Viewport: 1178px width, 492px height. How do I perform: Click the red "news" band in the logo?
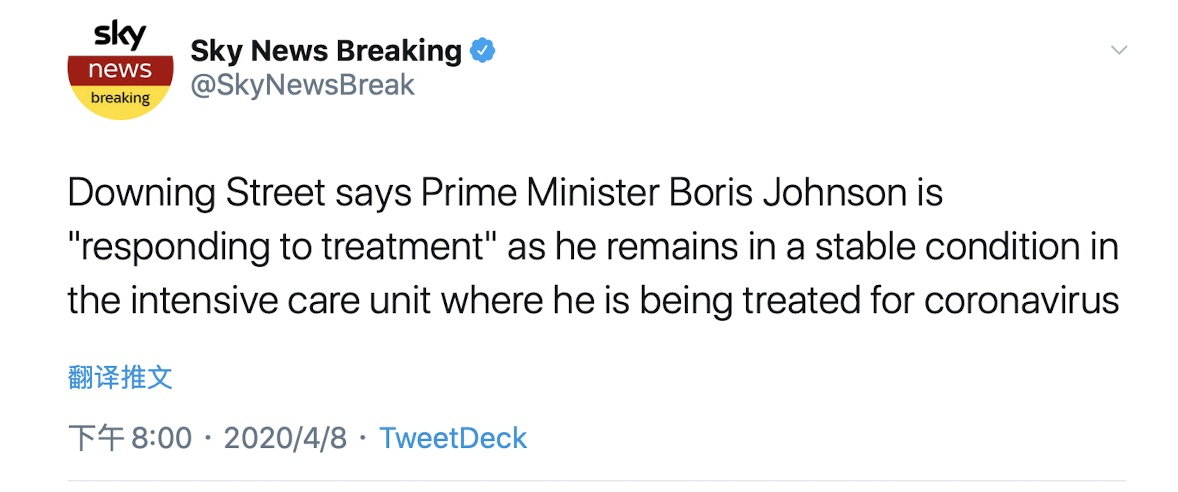[x=121, y=70]
